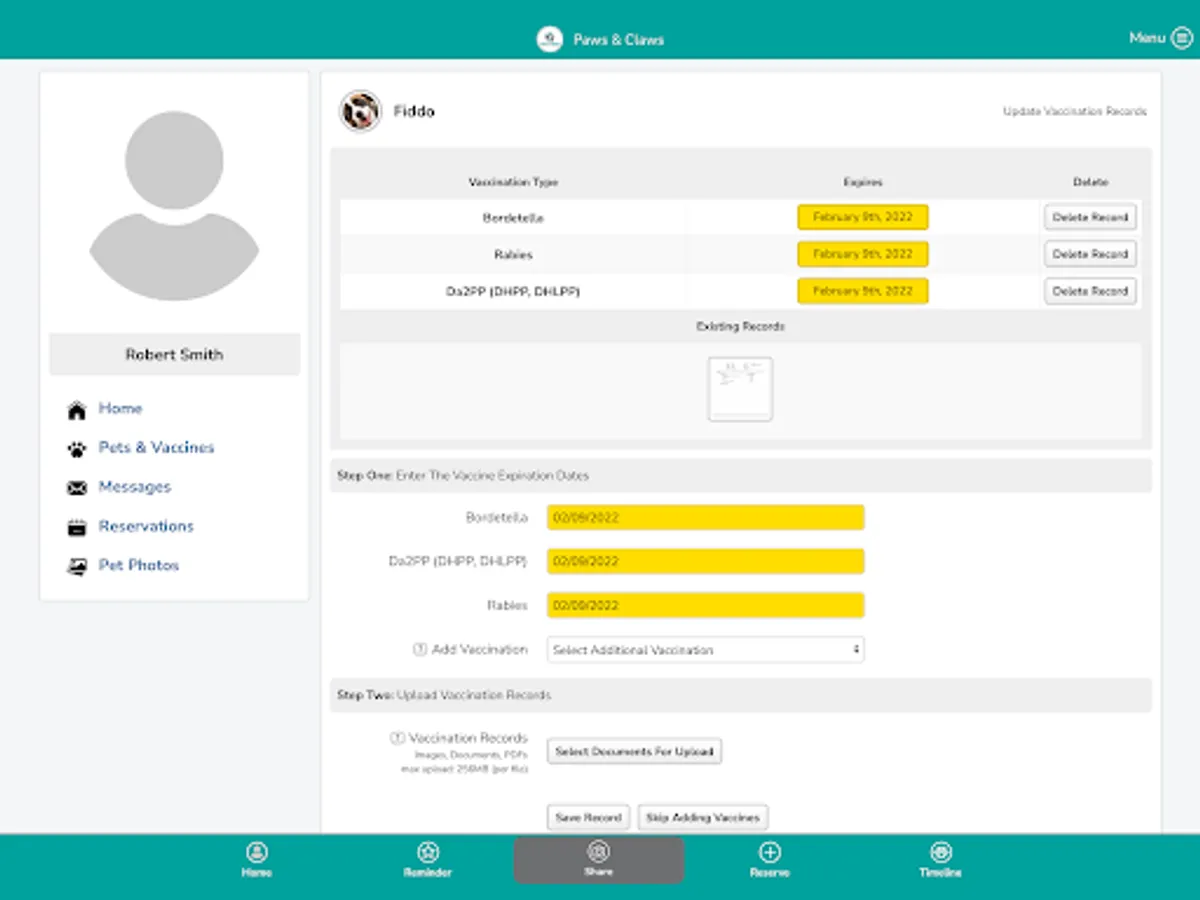Image resolution: width=1200 pixels, height=900 pixels.
Task: Click the calendar icon for Reservations
Action: (x=77, y=528)
